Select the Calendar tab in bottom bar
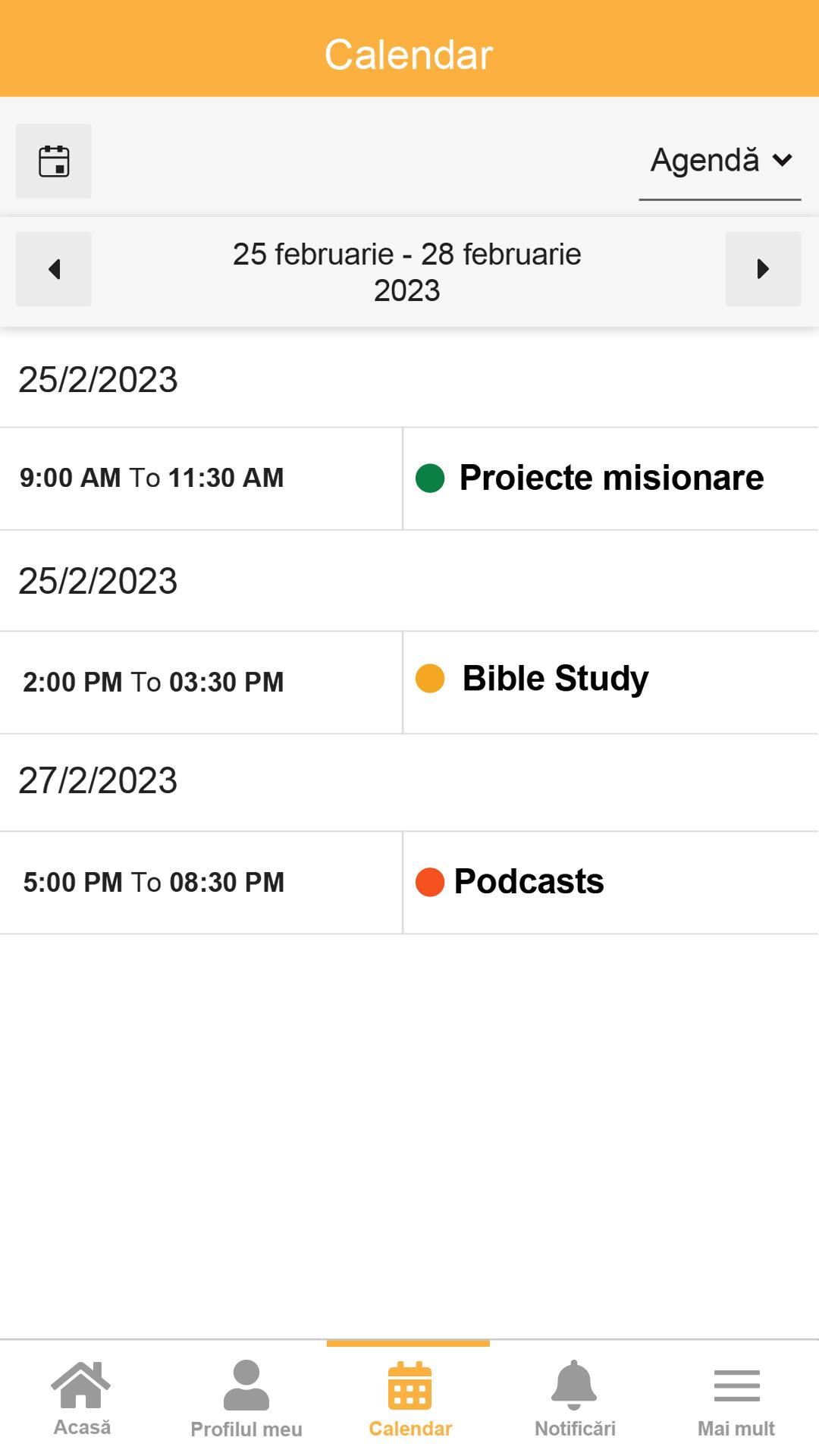Viewport: 819px width, 1456px height. [x=409, y=1398]
